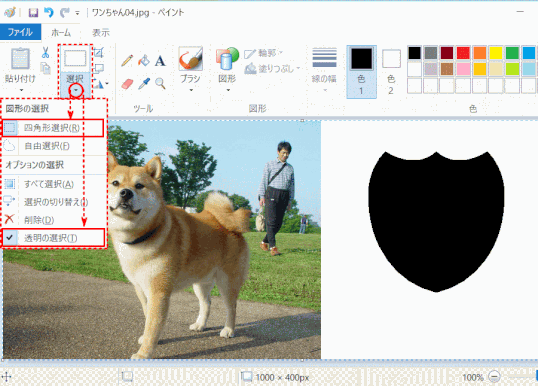Select the Pencil tool
This screenshot has height=386, width=538.
(x=127, y=61)
